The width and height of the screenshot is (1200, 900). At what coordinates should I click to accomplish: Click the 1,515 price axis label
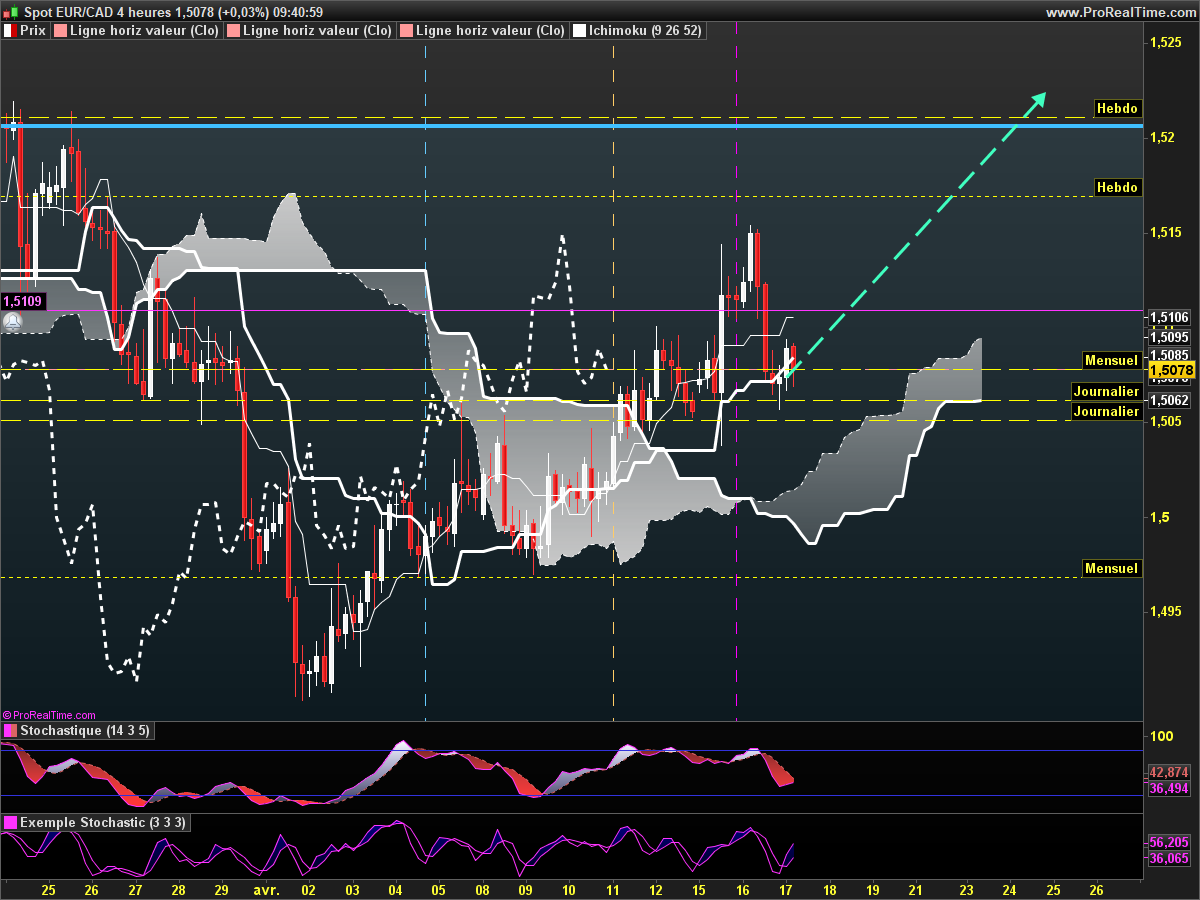point(1166,232)
